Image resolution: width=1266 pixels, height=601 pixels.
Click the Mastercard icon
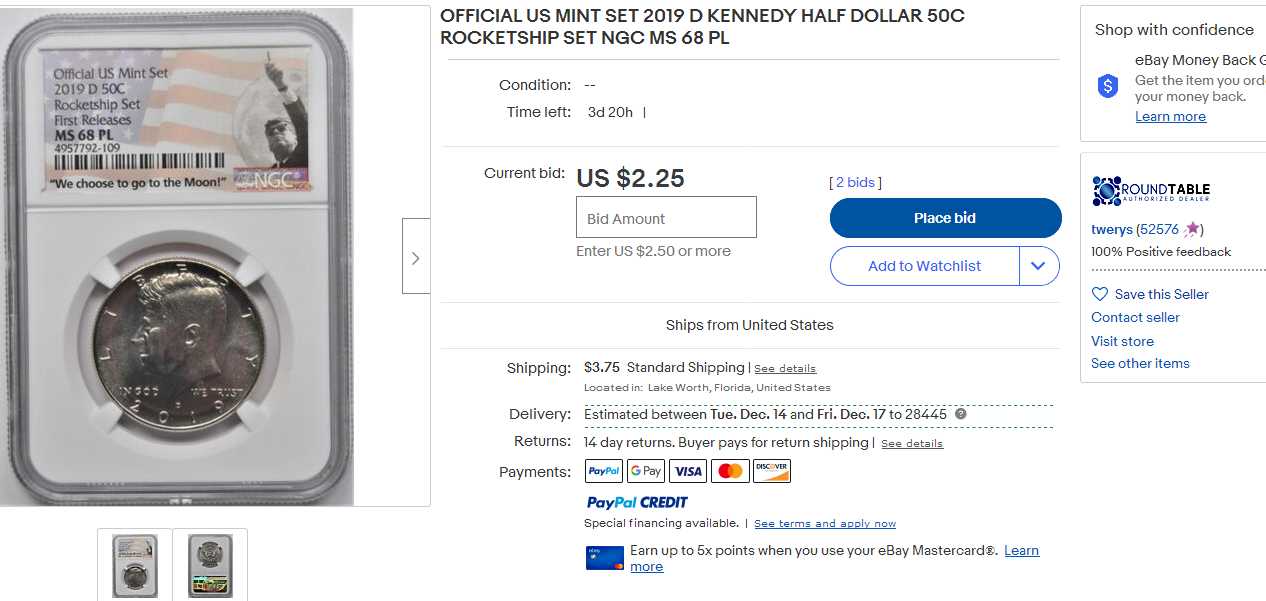click(x=730, y=471)
